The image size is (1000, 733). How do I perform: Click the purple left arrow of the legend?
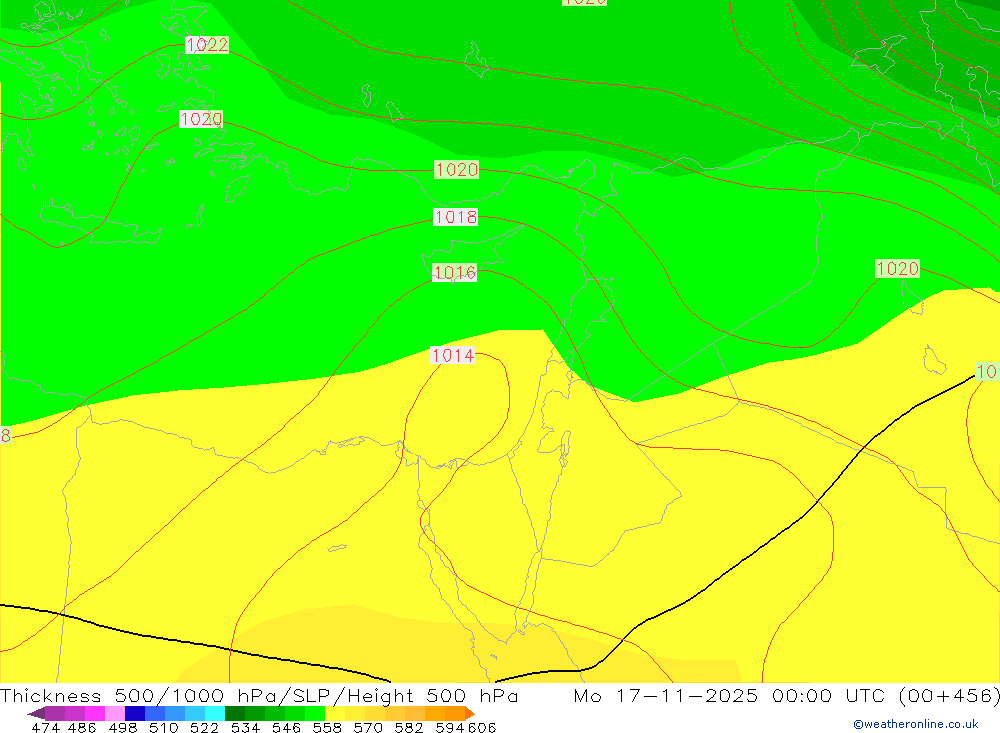[36, 713]
